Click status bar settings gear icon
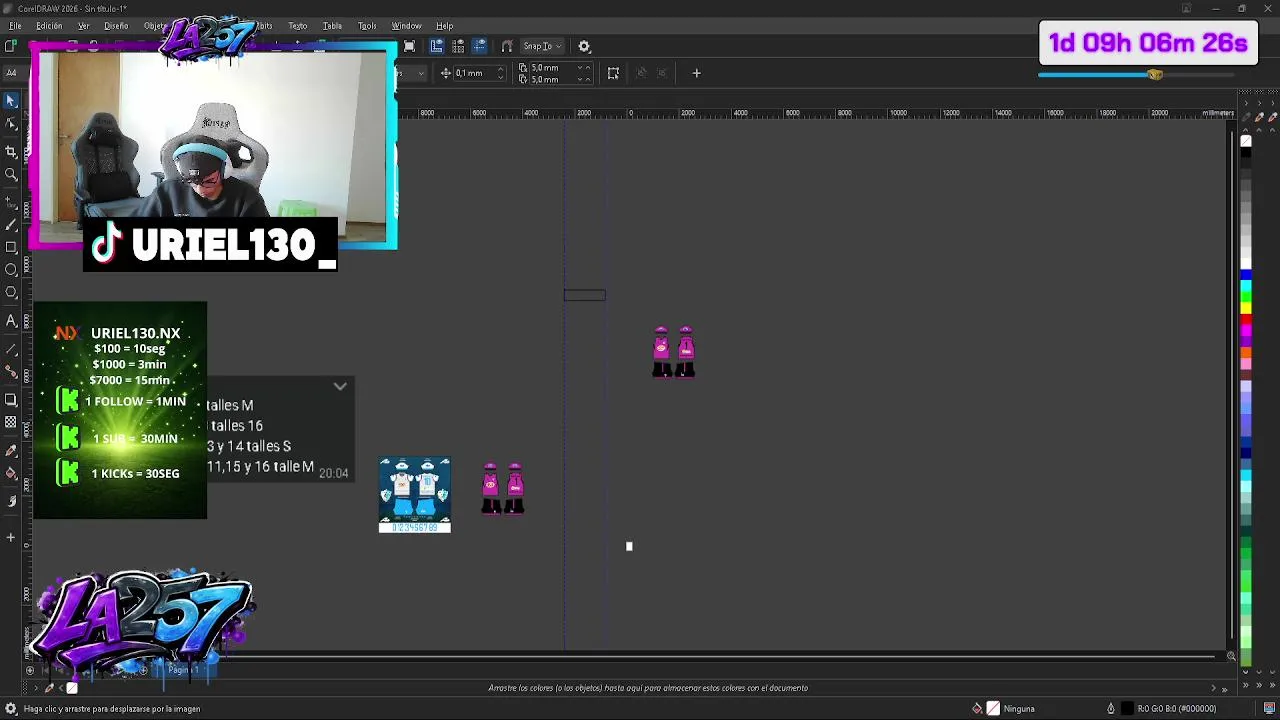 pos(11,709)
